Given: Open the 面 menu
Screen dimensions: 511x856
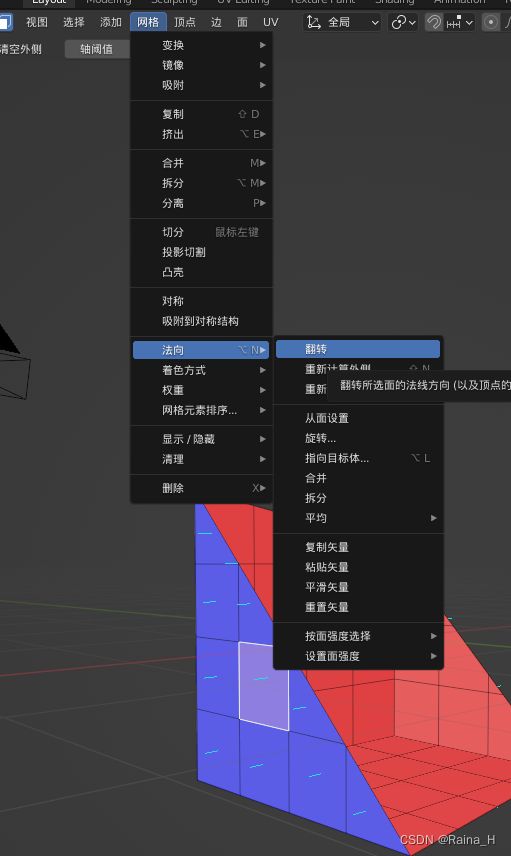Looking at the screenshot, I should (242, 22).
